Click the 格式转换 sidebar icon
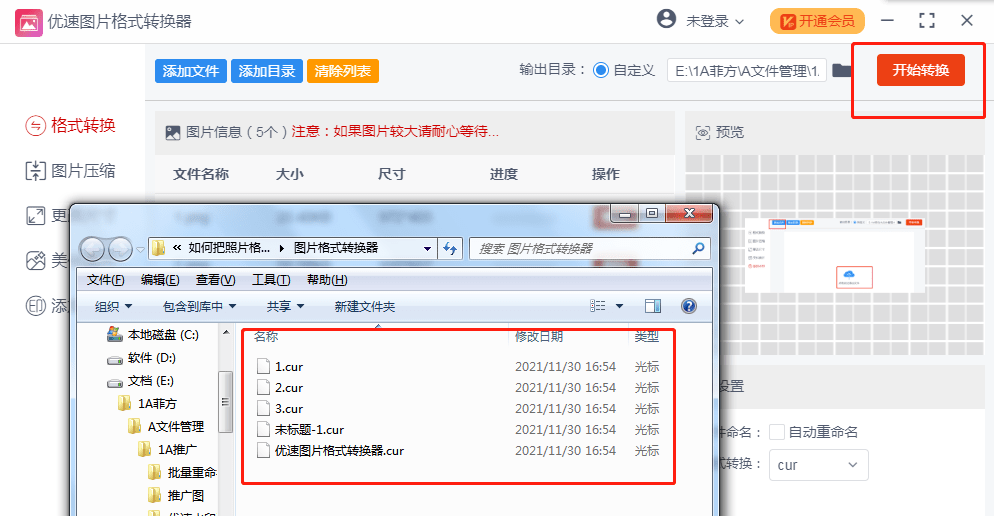The image size is (994, 516). 36,126
